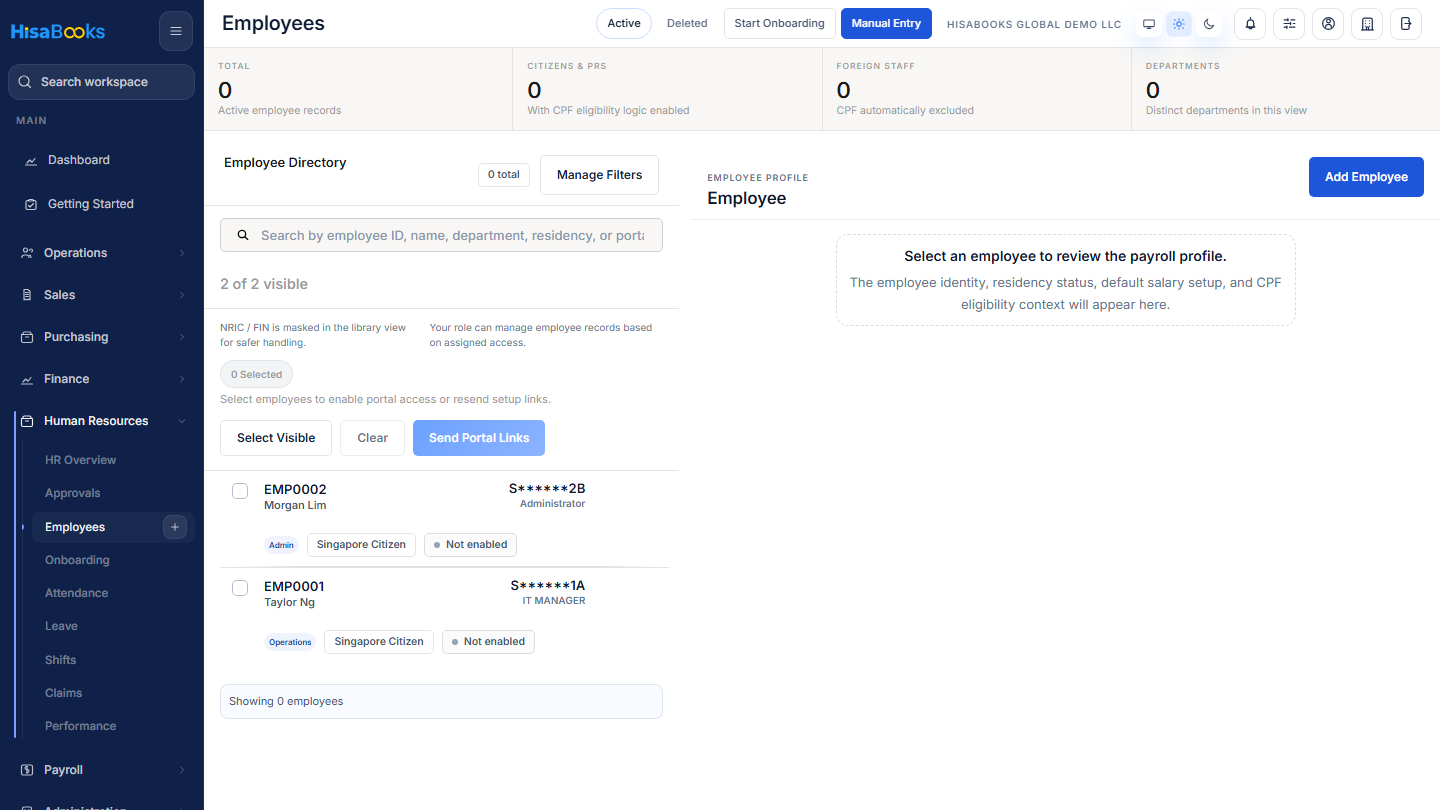Activate dark theme moon icon
1440x810 pixels.
pyautogui.click(x=1209, y=24)
